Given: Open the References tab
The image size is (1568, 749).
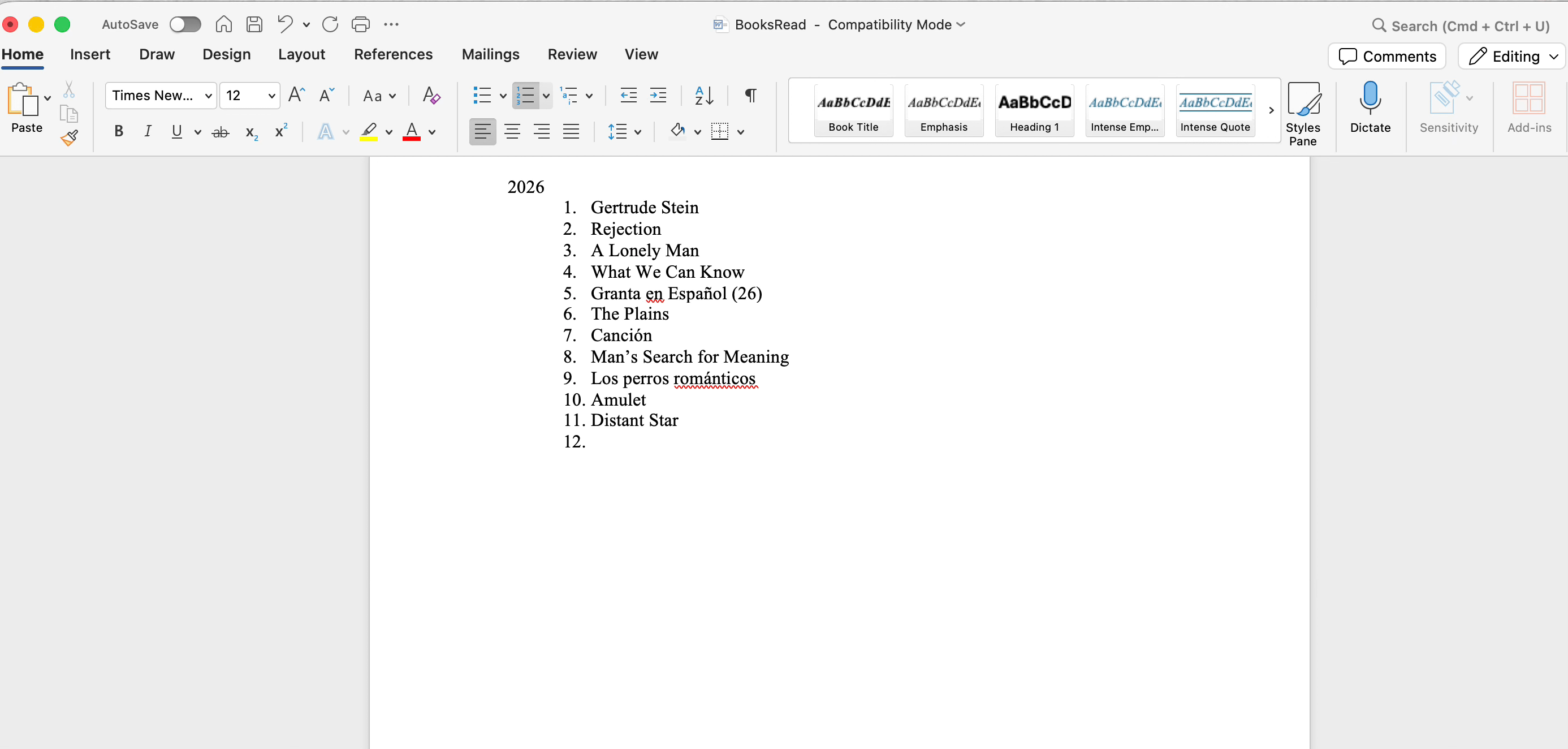Looking at the screenshot, I should (x=393, y=54).
